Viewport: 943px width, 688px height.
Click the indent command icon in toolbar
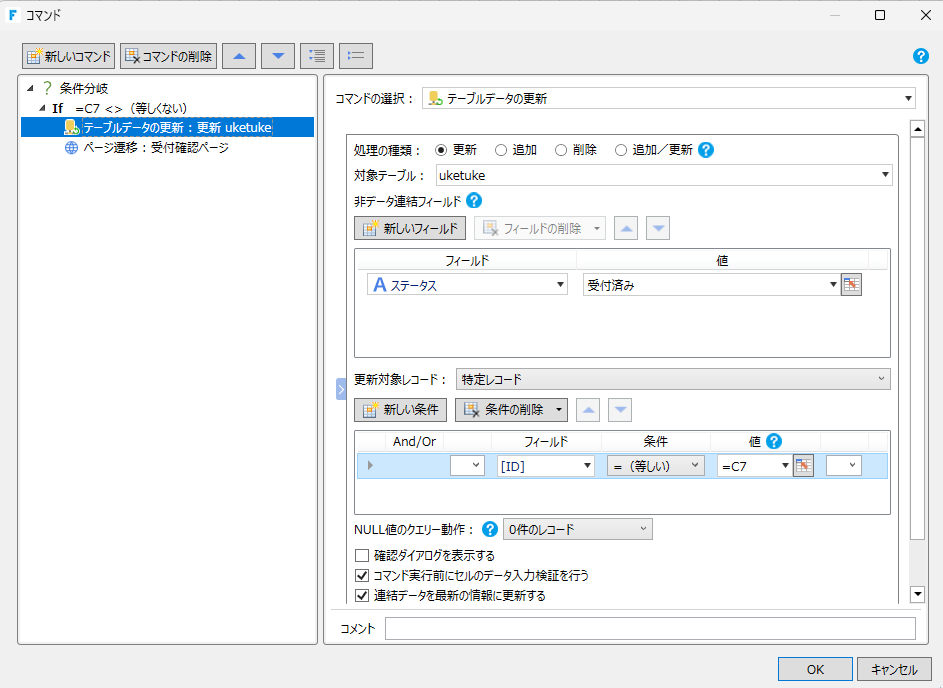[317, 56]
